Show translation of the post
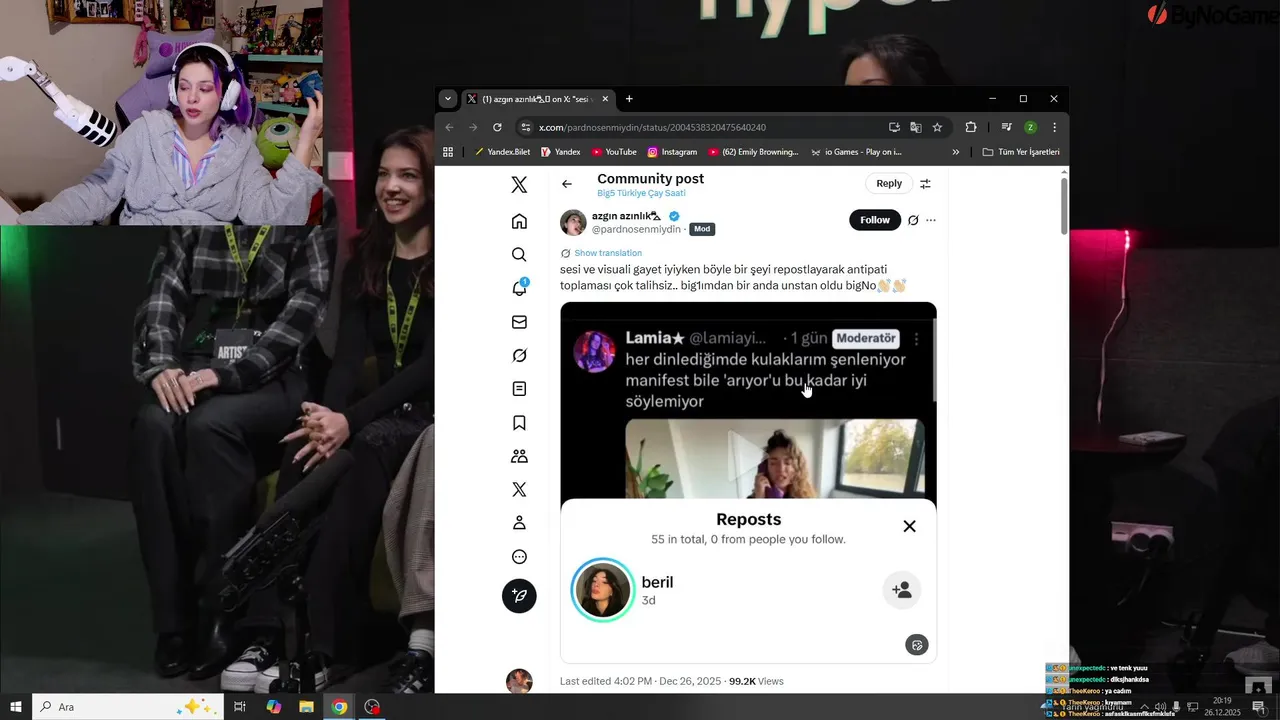This screenshot has width=1280, height=720. point(608,253)
